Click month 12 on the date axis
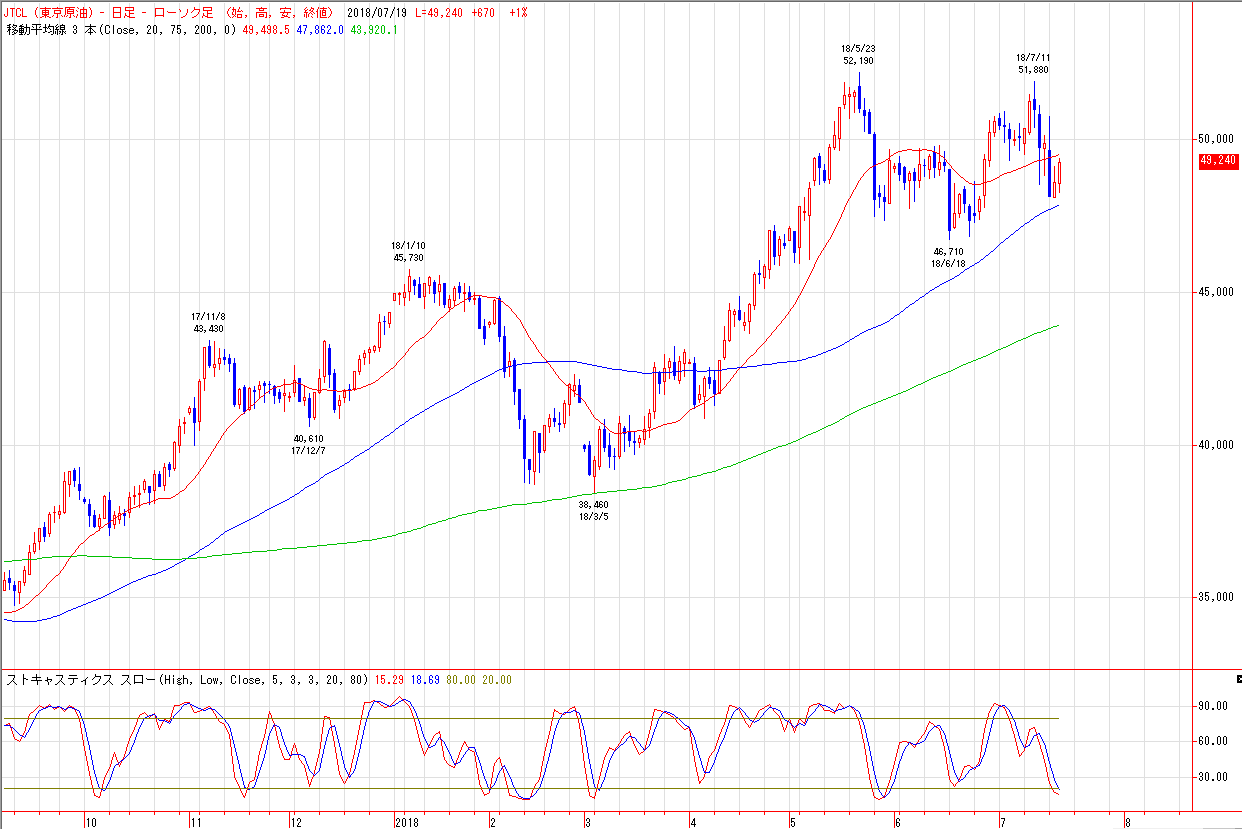The image size is (1242, 829). click(x=296, y=822)
